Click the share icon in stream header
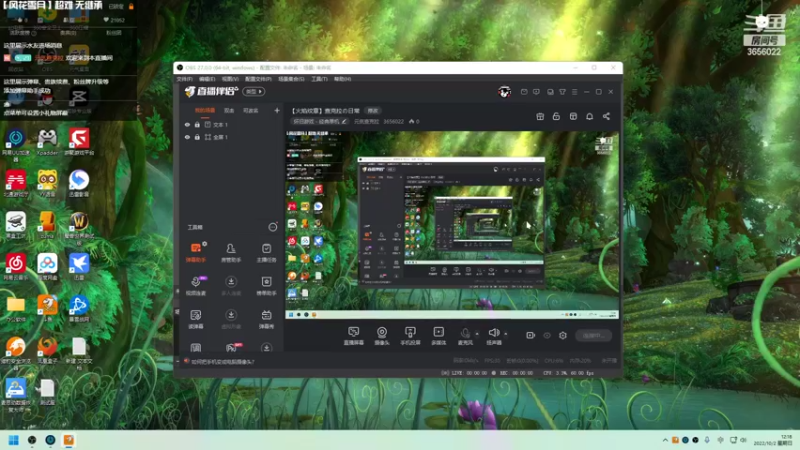The image size is (800, 450). point(606,116)
